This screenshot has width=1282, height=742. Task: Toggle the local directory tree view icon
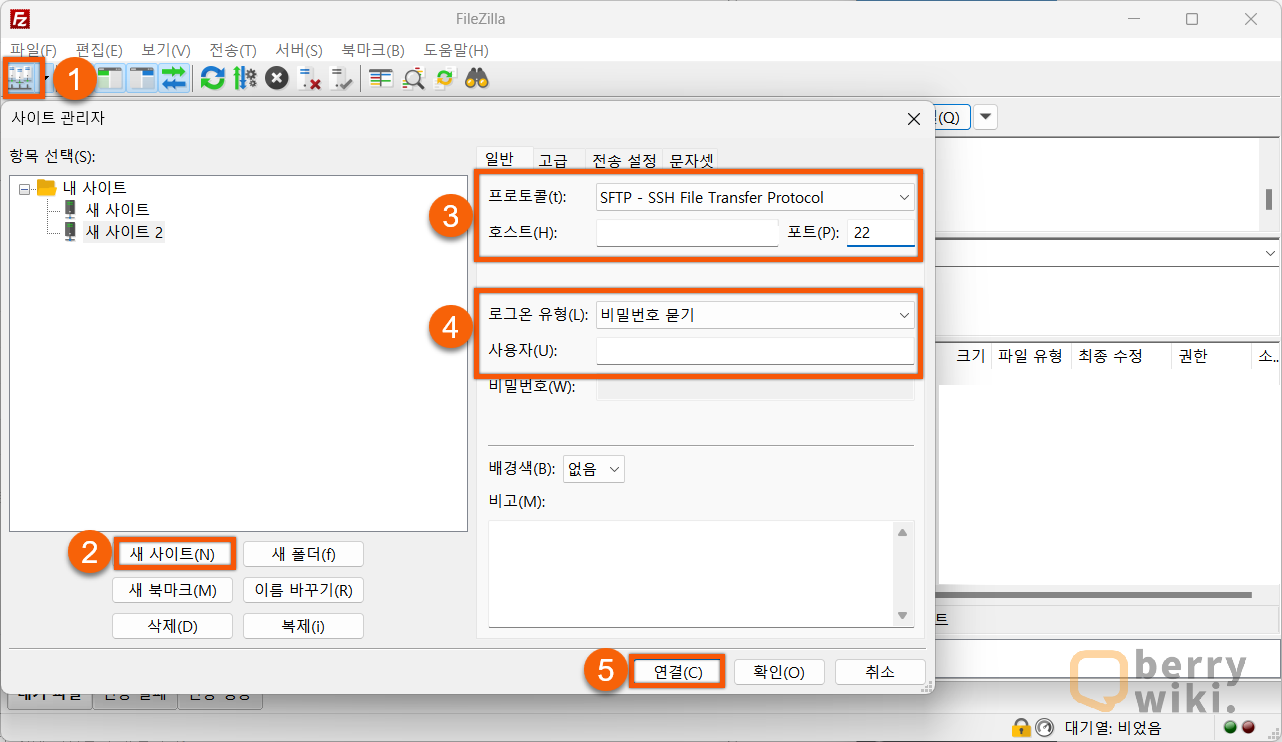[110, 78]
